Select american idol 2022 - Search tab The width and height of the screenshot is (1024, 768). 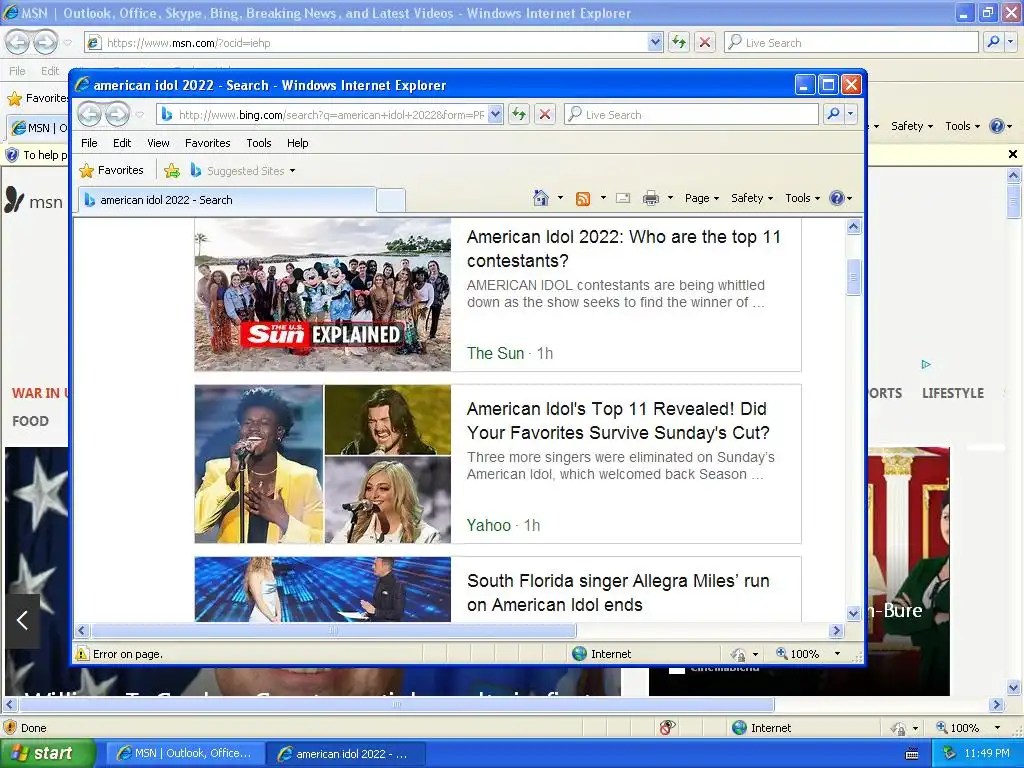[x=227, y=200]
